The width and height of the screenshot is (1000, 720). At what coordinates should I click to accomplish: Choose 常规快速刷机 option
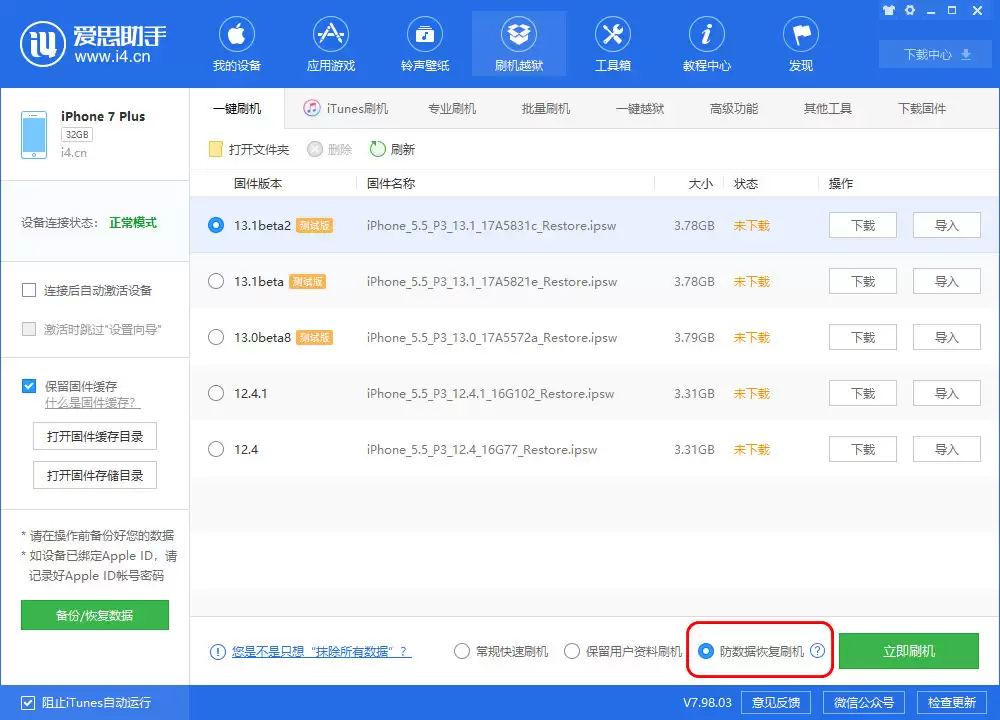pyautogui.click(x=462, y=651)
